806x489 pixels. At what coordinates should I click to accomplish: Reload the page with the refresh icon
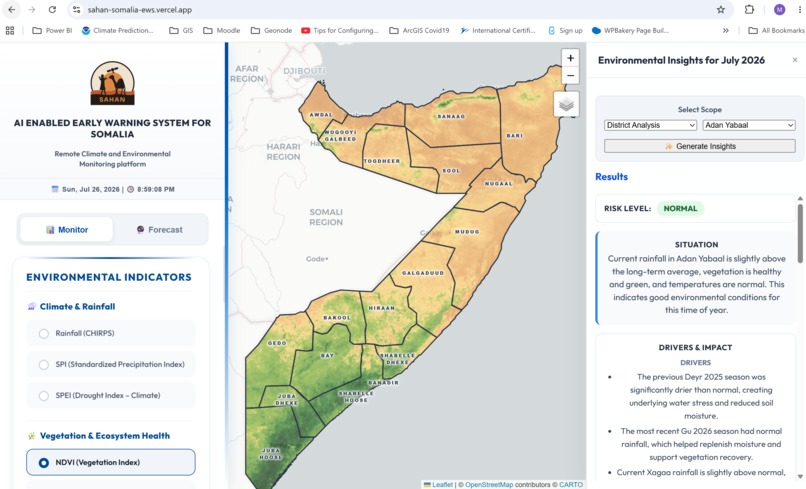click(52, 9)
